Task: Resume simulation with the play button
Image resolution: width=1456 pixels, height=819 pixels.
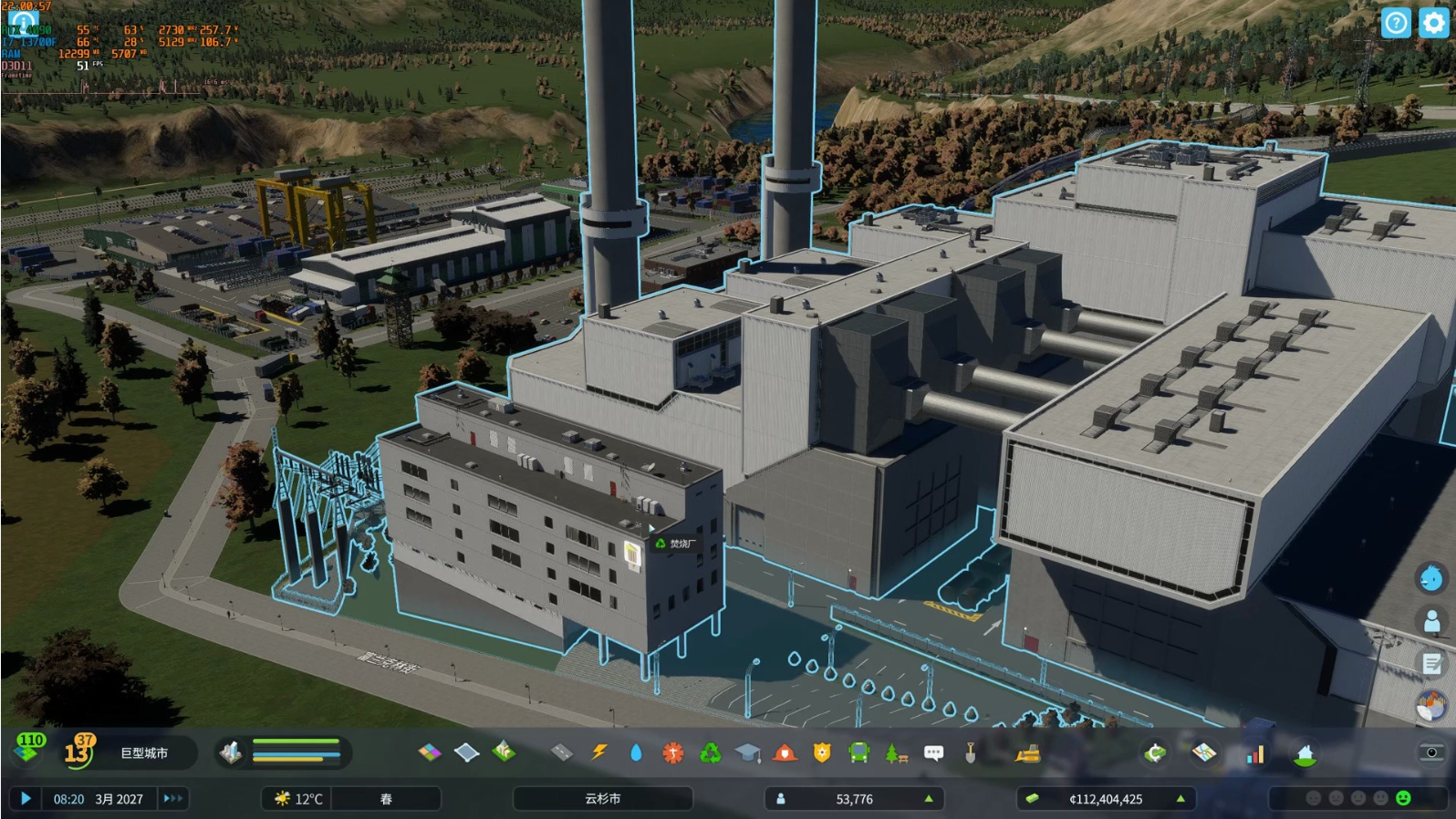Action: point(26,799)
